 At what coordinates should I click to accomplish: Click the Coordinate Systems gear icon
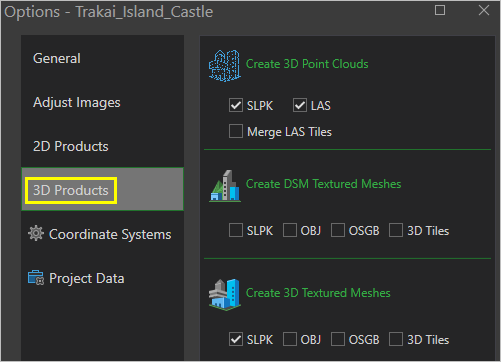click(x=36, y=233)
